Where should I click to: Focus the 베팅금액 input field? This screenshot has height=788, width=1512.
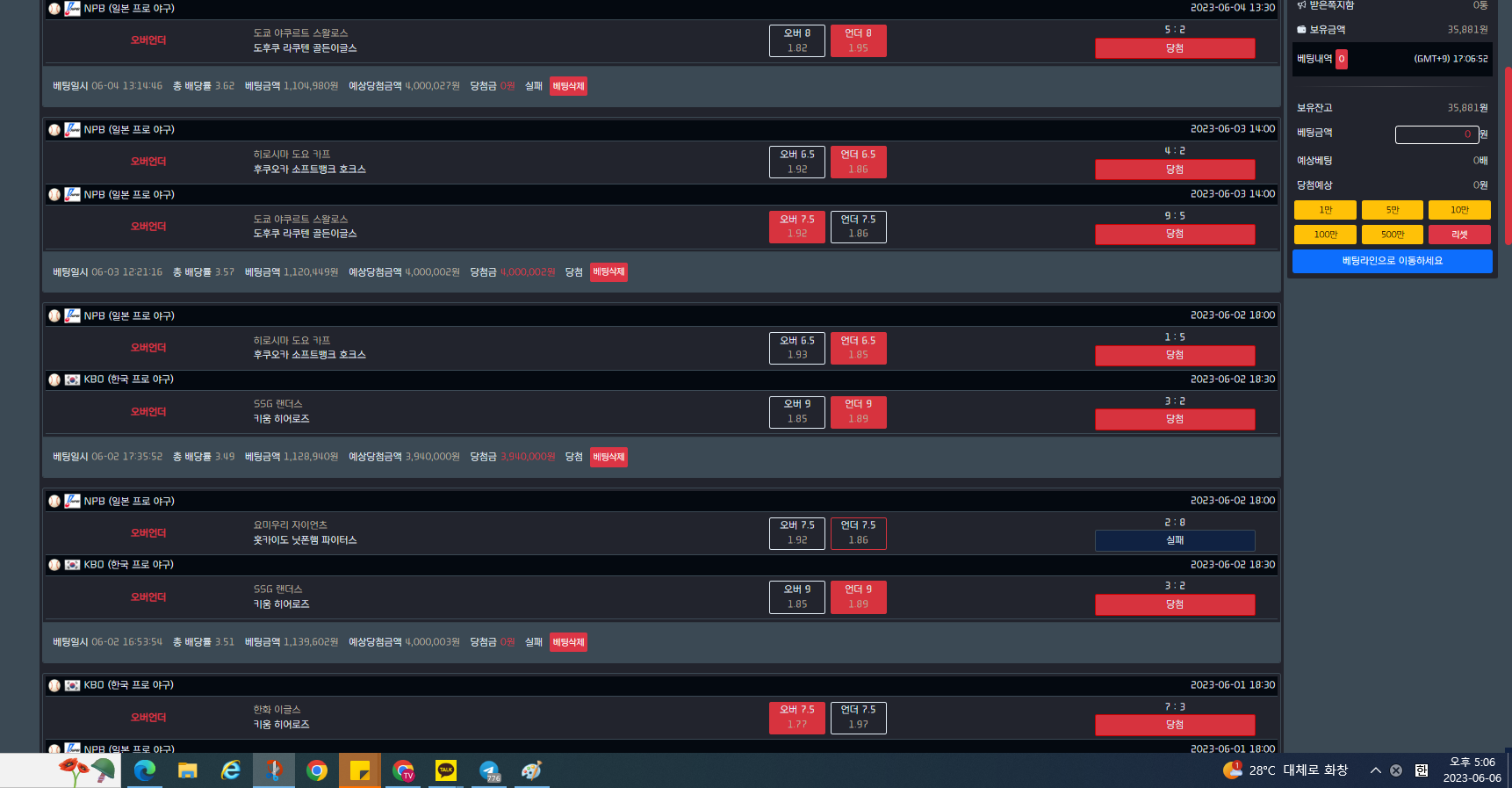point(1436,134)
